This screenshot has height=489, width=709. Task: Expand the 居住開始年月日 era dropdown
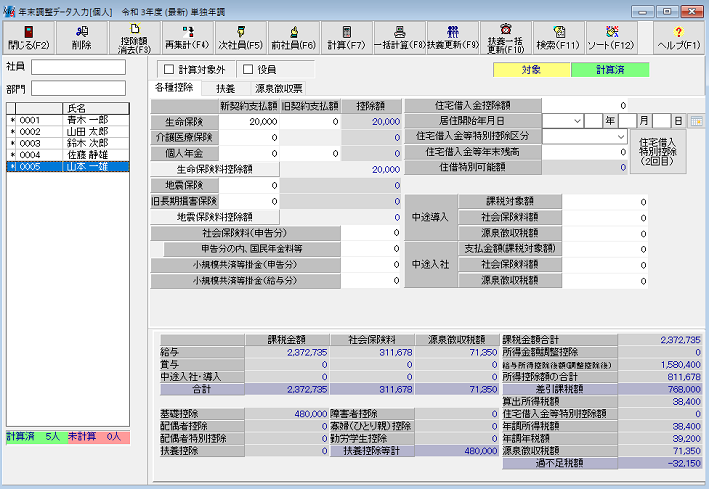pos(577,120)
